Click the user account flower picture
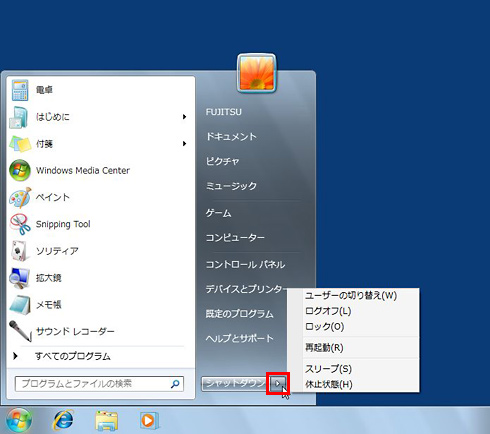This screenshot has width=490, height=434. click(x=257, y=73)
